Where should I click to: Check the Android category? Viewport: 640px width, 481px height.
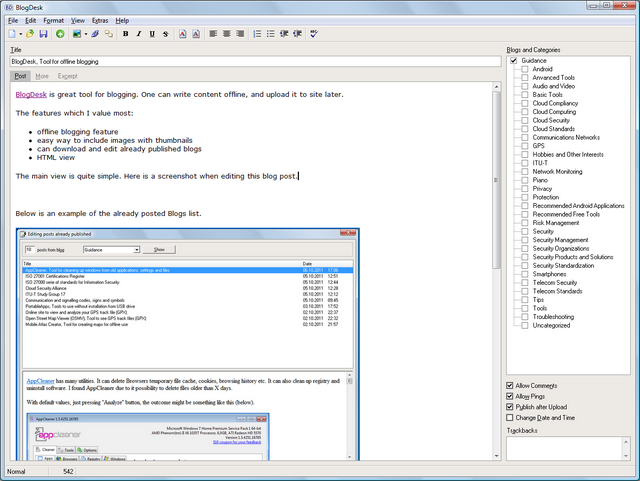click(x=524, y=69)
